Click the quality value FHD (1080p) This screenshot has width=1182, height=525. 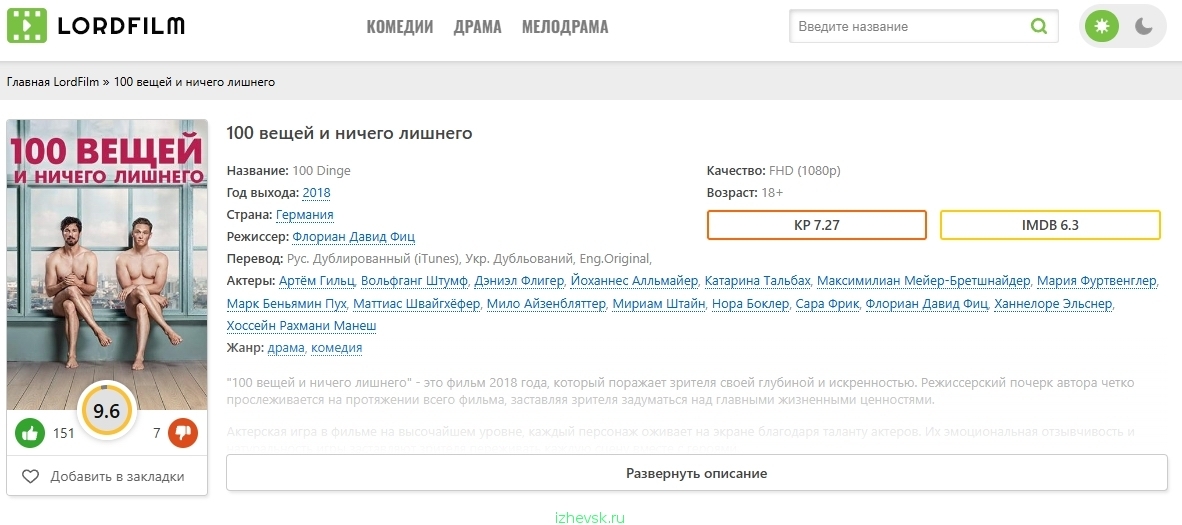pos(804,170)
